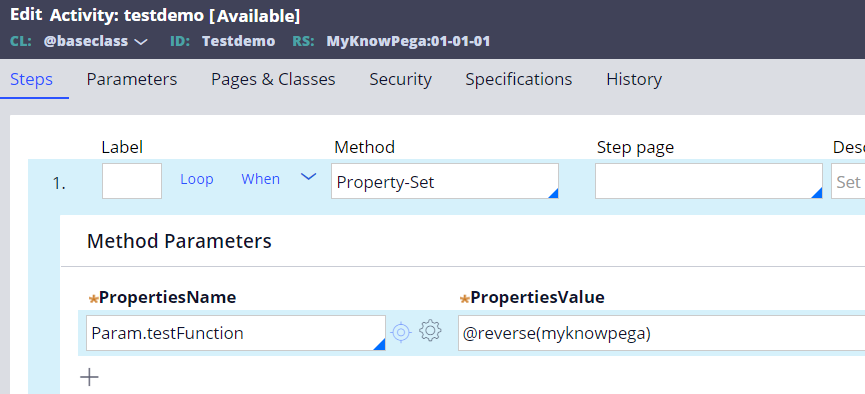The image size is (865, 394).
Task: Click the Loop link in step 1
Action: (x=197, y=179)
